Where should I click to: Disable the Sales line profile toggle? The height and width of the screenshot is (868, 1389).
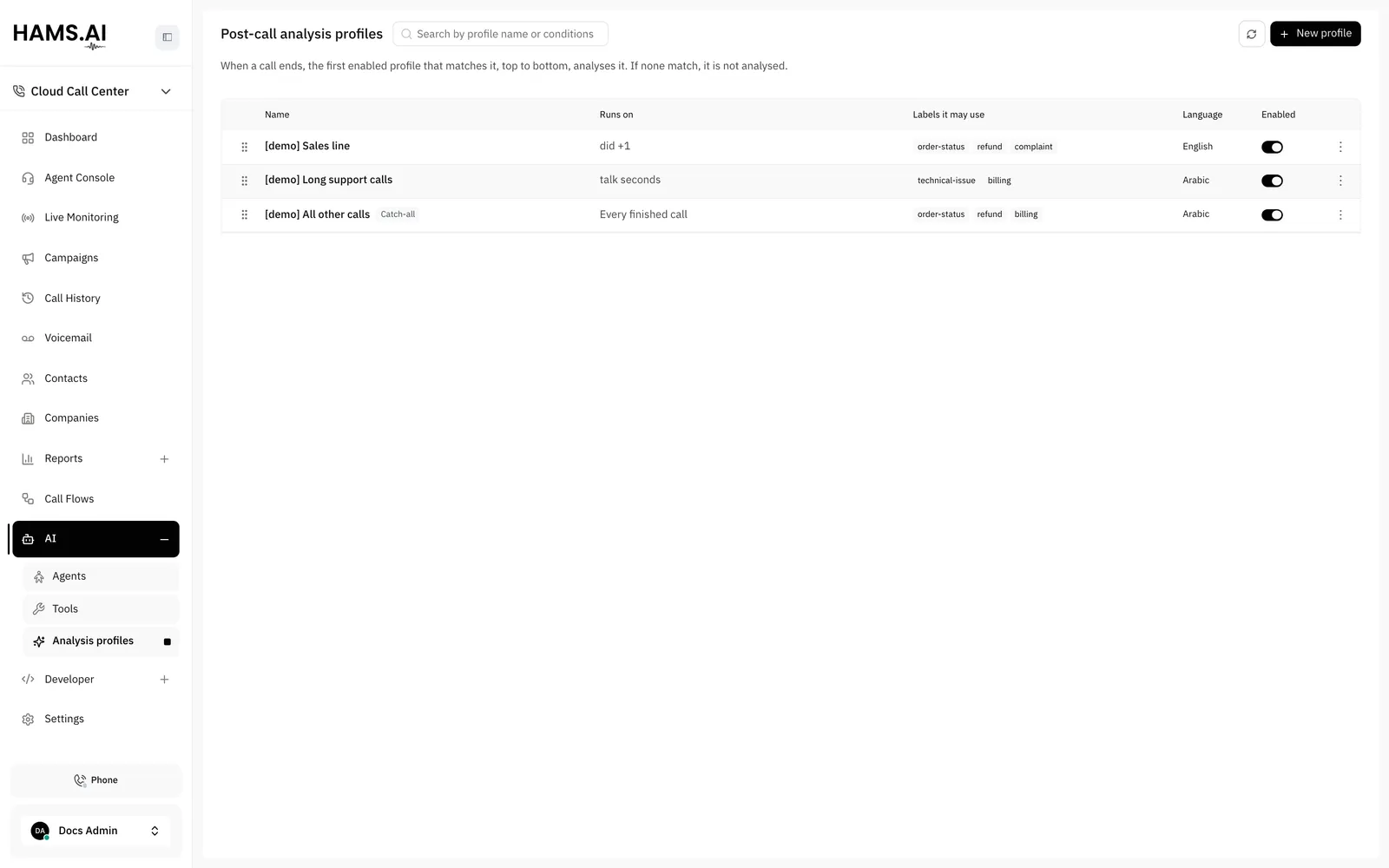point(1272,147)
